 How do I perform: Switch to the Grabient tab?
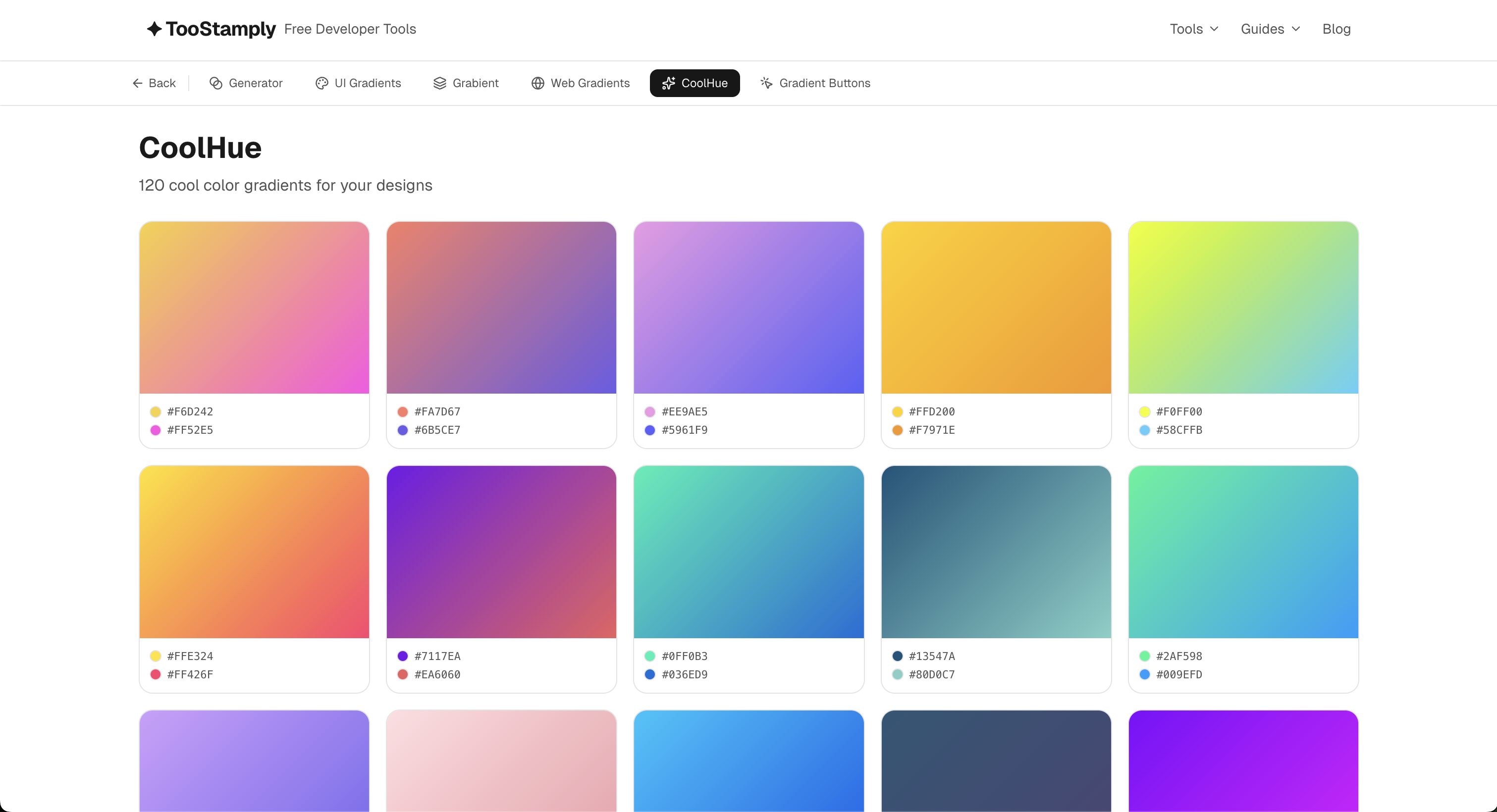[466, 83]
